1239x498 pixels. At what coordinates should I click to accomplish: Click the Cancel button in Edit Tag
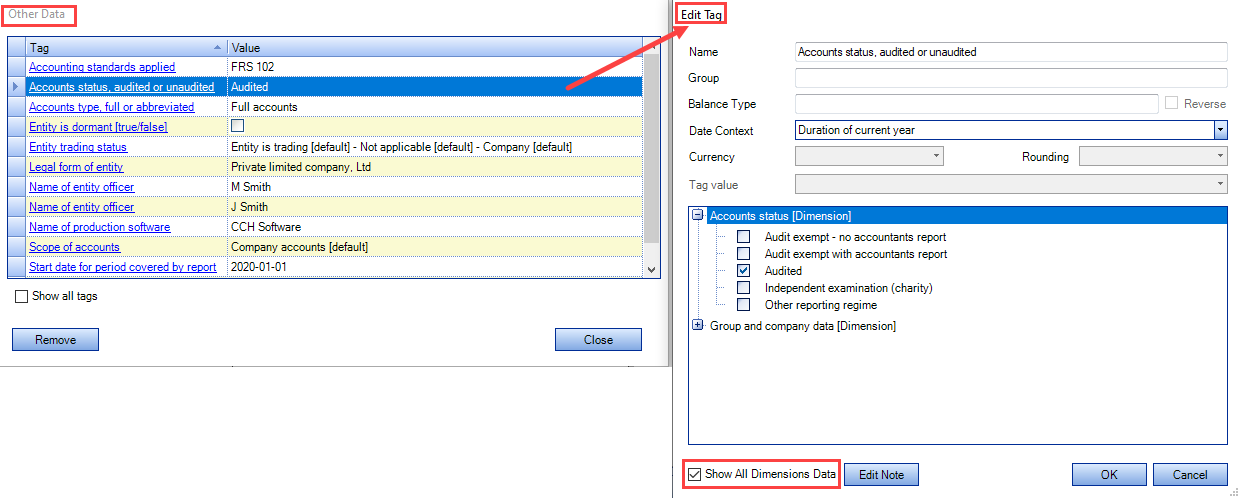(x=1190, y=474)
